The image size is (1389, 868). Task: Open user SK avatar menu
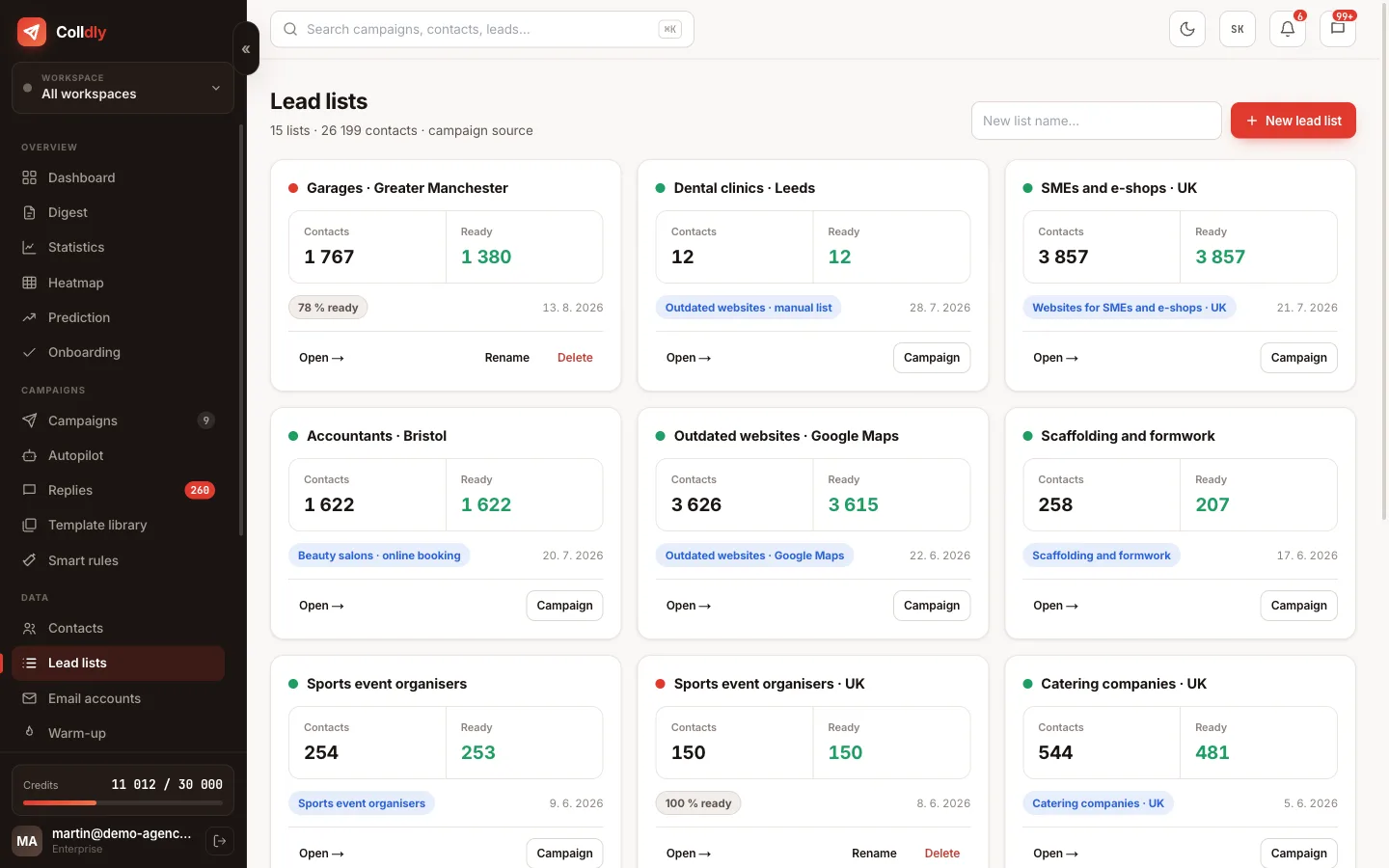coord(1238,29)
